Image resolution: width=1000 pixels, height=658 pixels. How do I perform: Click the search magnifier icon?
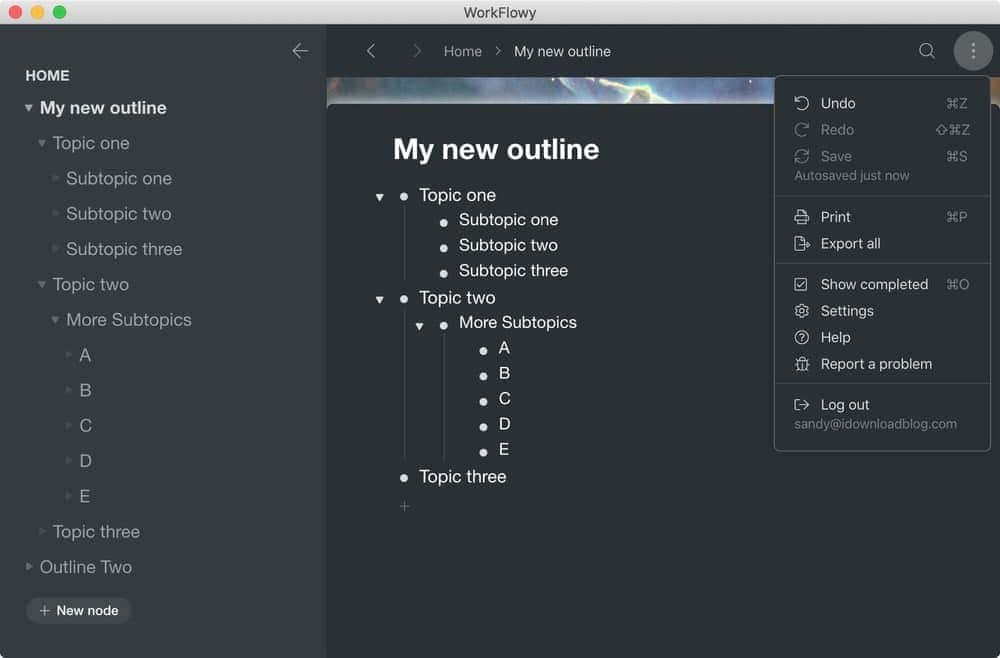click(x=927, y=51)
